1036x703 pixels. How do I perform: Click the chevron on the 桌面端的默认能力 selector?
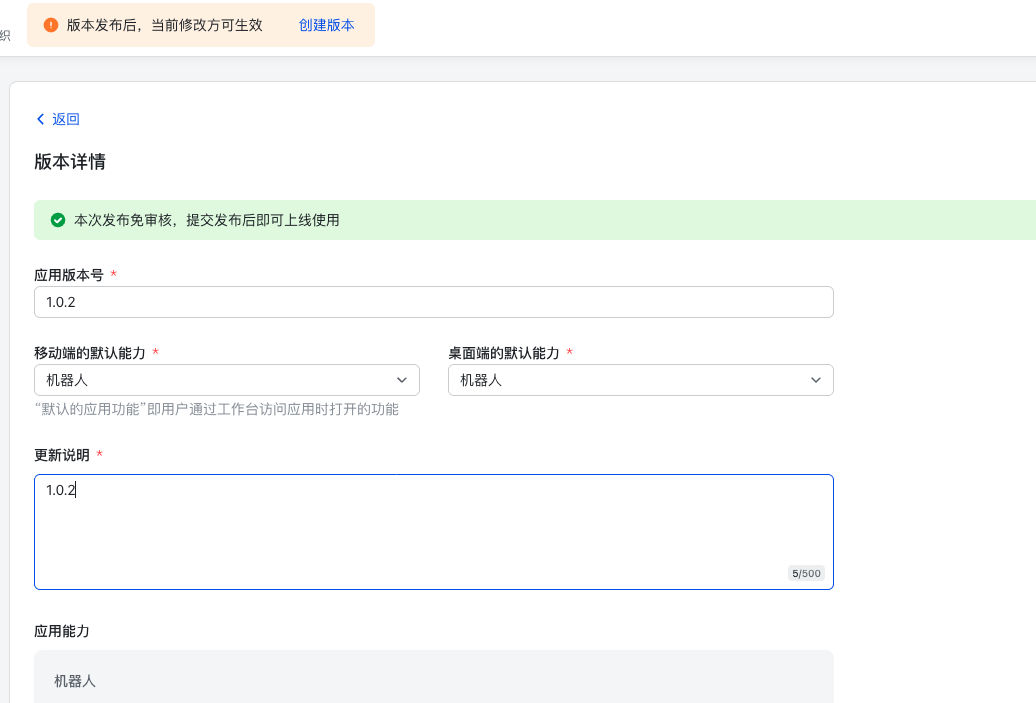coord(817,380)
